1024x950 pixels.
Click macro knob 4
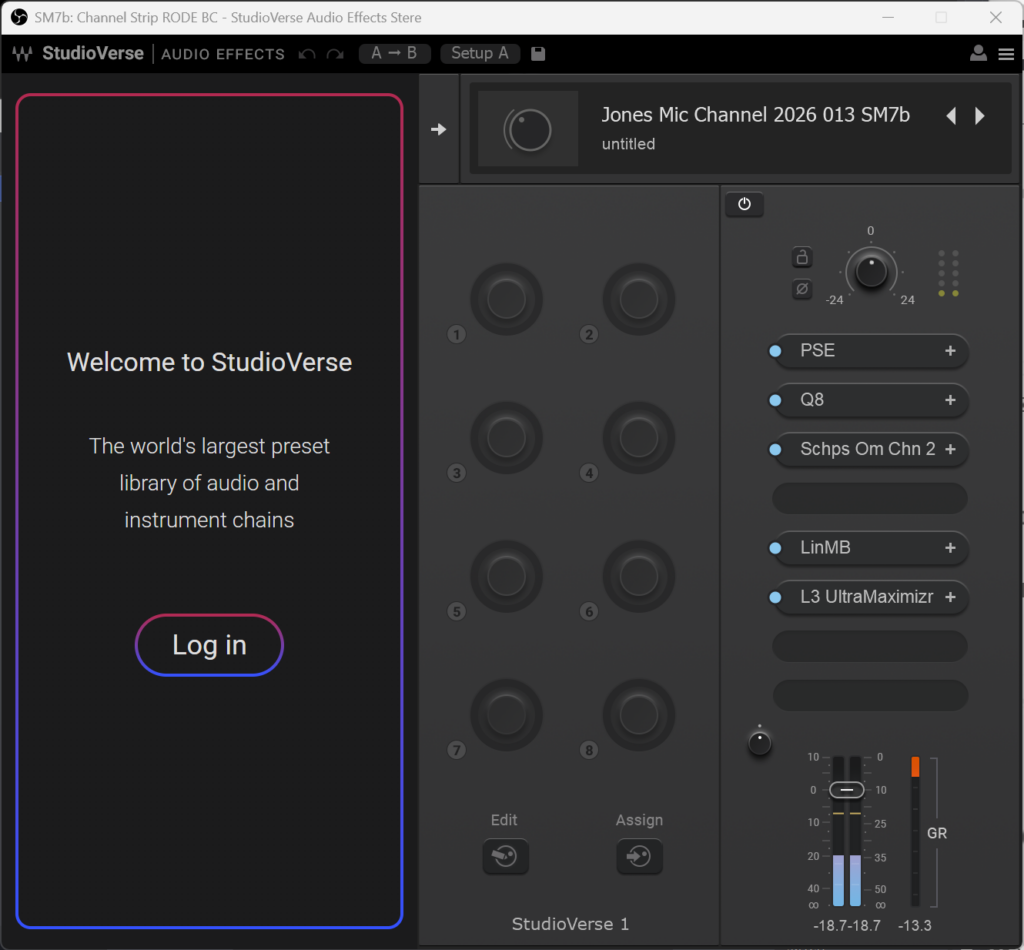pos(639,438)
